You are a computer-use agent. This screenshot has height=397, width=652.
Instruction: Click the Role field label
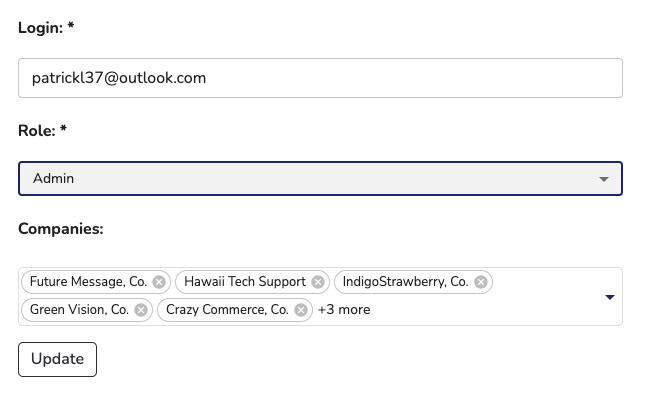coord(42,131)
